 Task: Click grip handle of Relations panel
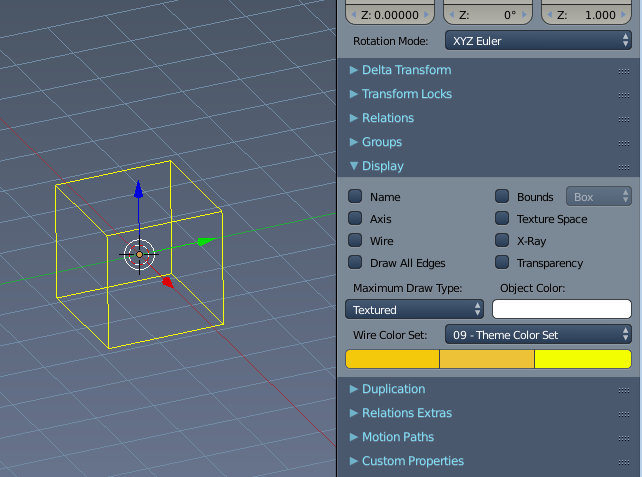click(x=624, y=119)
